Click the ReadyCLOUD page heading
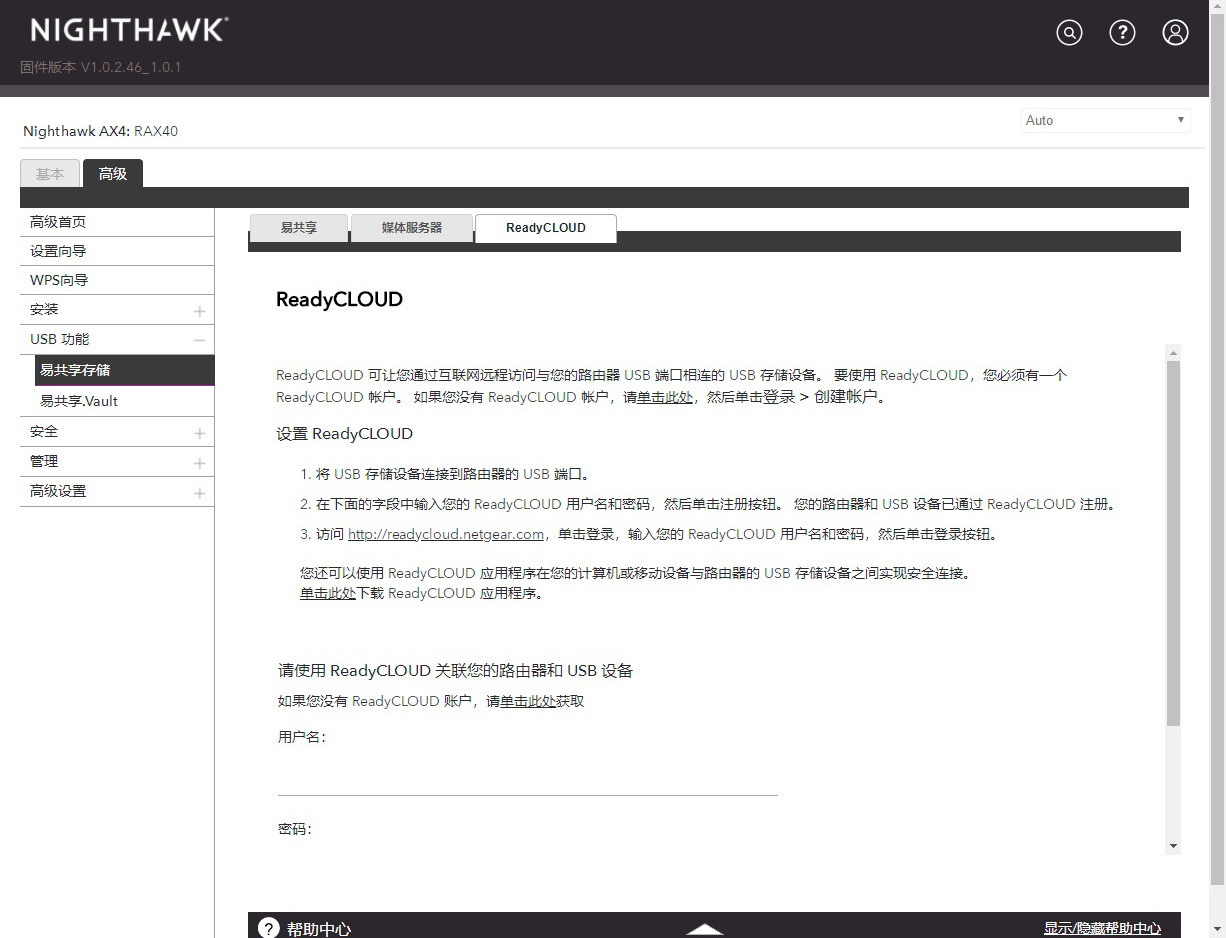Image resolution: width=1226 pixels, height=938 pixels. (x=339, y=299)
